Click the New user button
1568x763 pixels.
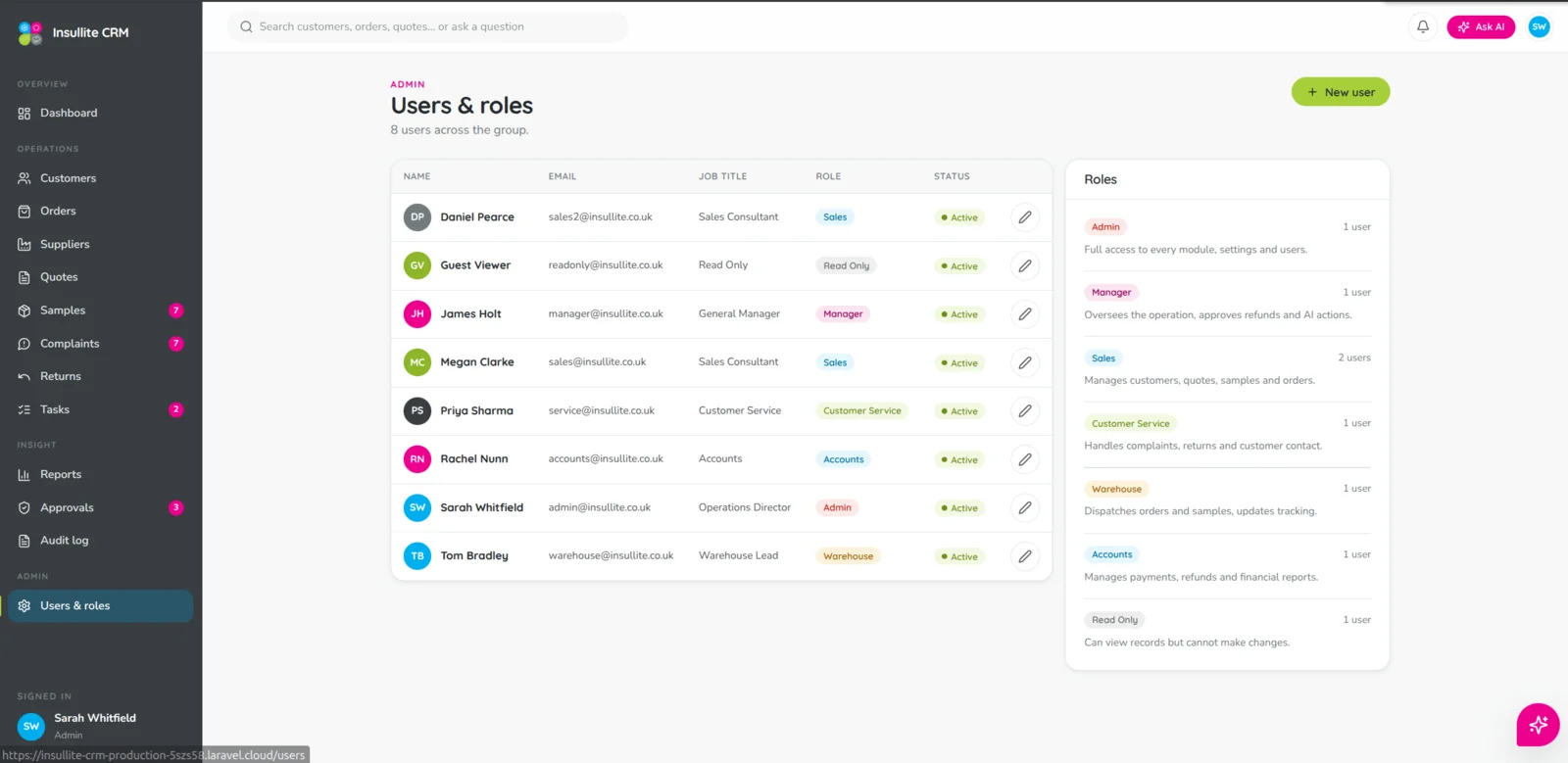[1340, 92]
